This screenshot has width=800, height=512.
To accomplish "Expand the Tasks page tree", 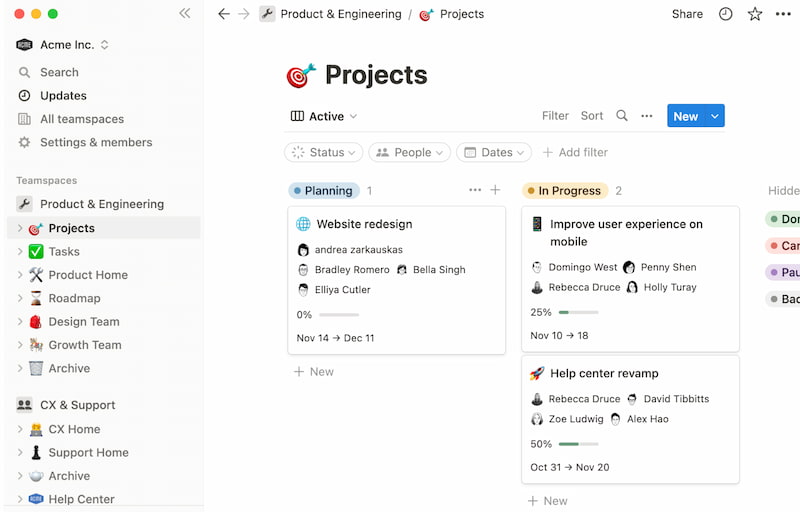I will 19,251.
